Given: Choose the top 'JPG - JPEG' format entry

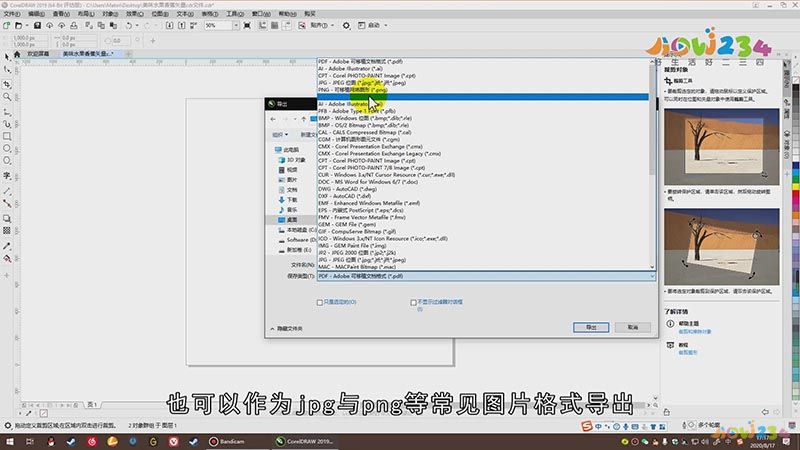Looking at the screenshot, I should pos(483,83).
